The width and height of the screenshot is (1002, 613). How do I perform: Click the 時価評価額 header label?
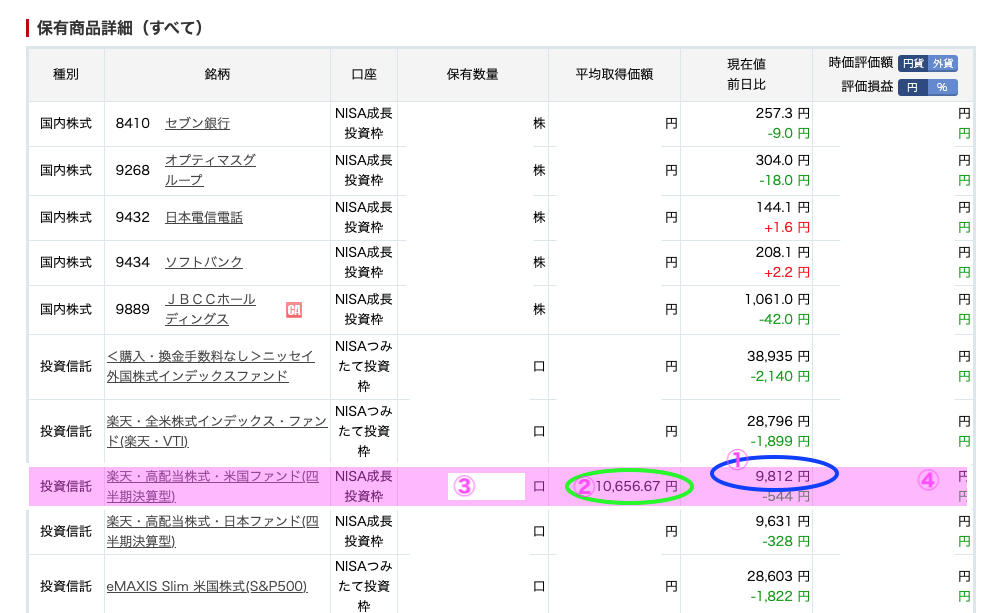[860, 63]
